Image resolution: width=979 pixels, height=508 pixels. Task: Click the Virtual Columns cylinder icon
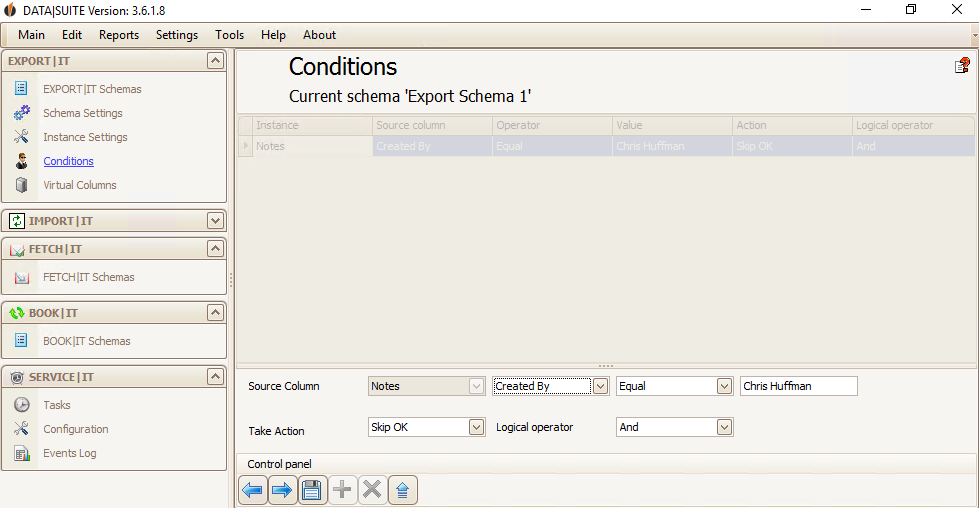[22, 185]
